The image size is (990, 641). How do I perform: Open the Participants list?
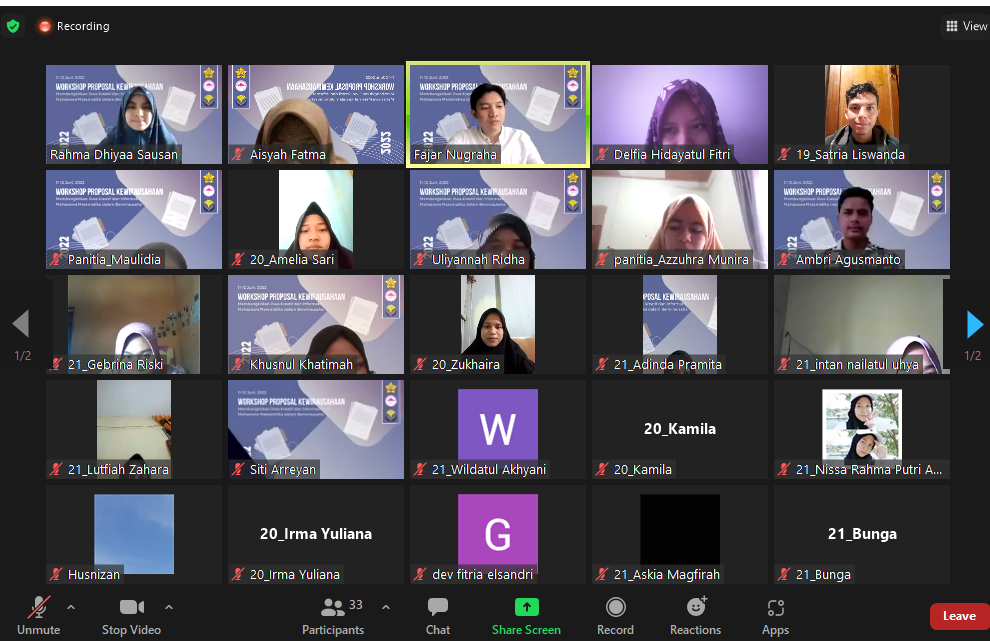tap(333, 615)
